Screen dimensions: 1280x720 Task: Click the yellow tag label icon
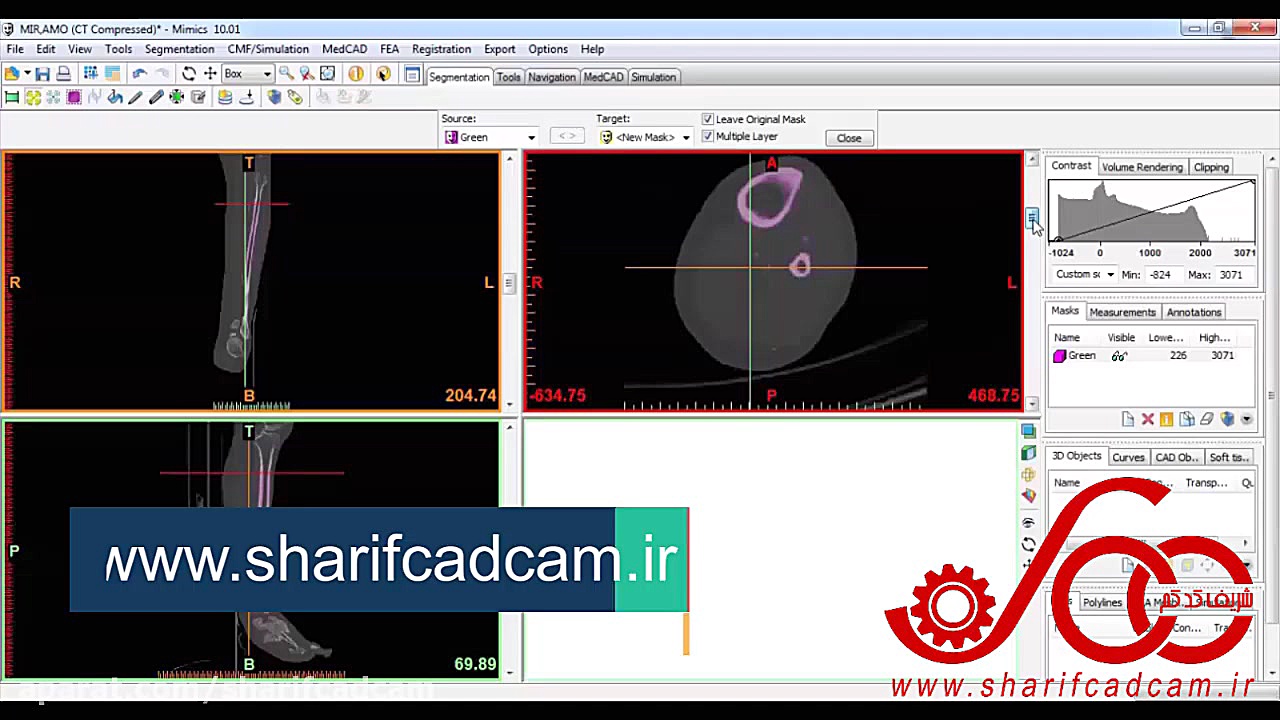tap(295, 97)
